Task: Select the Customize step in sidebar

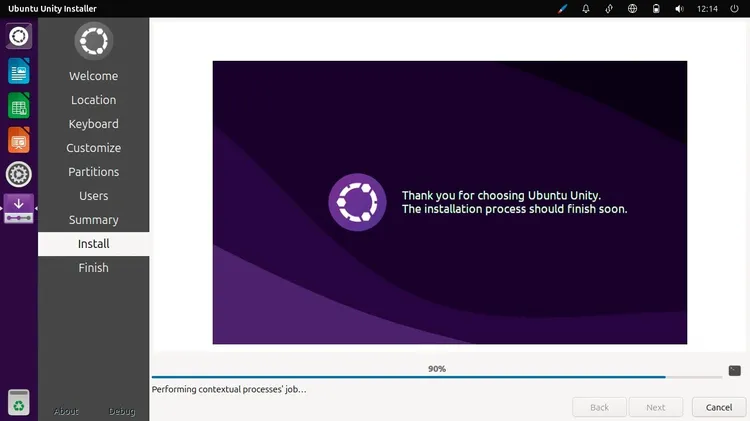Action: tap(93, 148)
